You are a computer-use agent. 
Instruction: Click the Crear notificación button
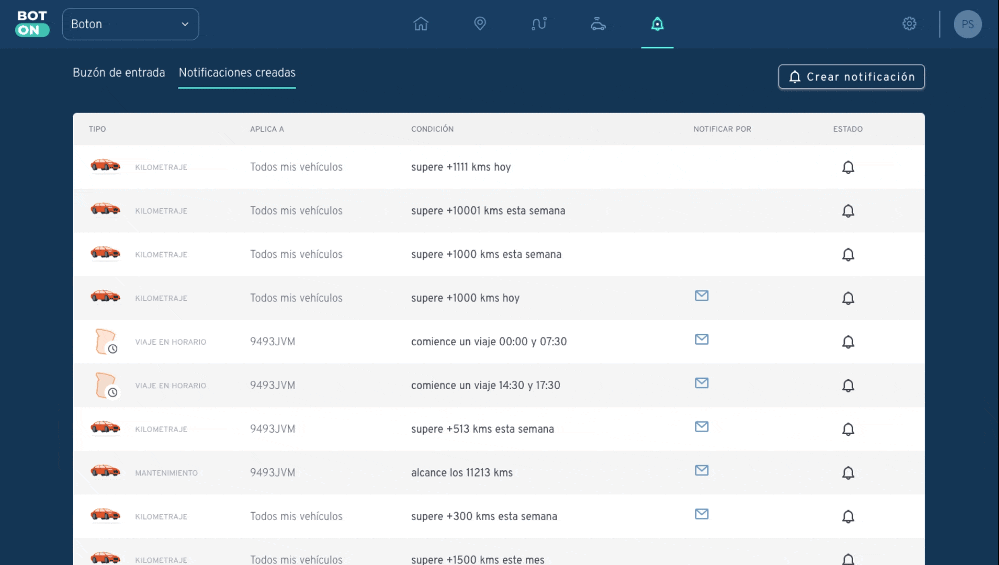tap(851, 76)
